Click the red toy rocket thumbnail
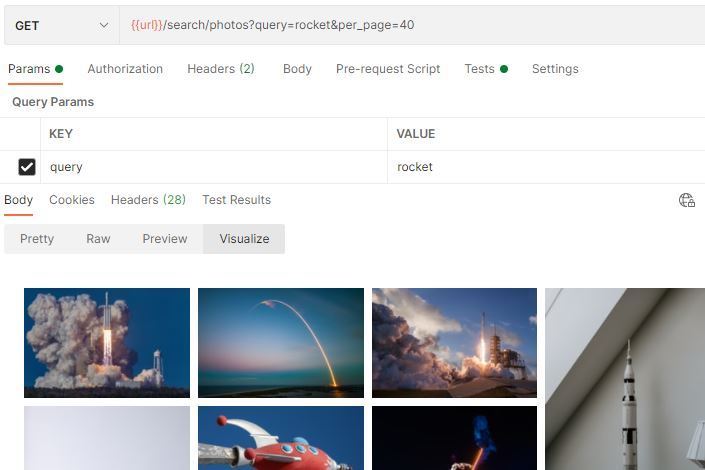Image resolution: width=705 pixels, height=470 pixels. tap(281, 438)
